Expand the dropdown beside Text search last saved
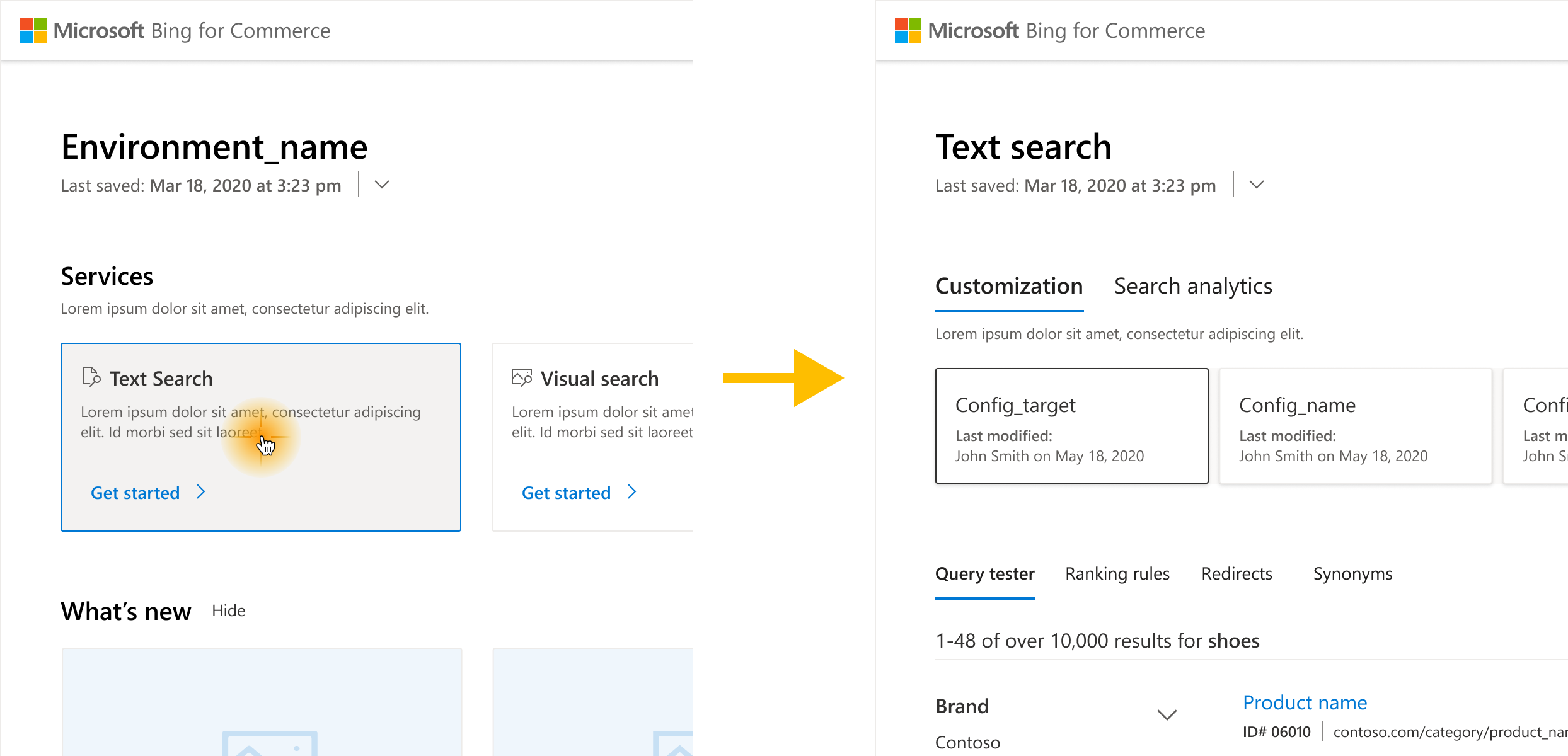This screenshot has height=756, width=1568. 1257,185
